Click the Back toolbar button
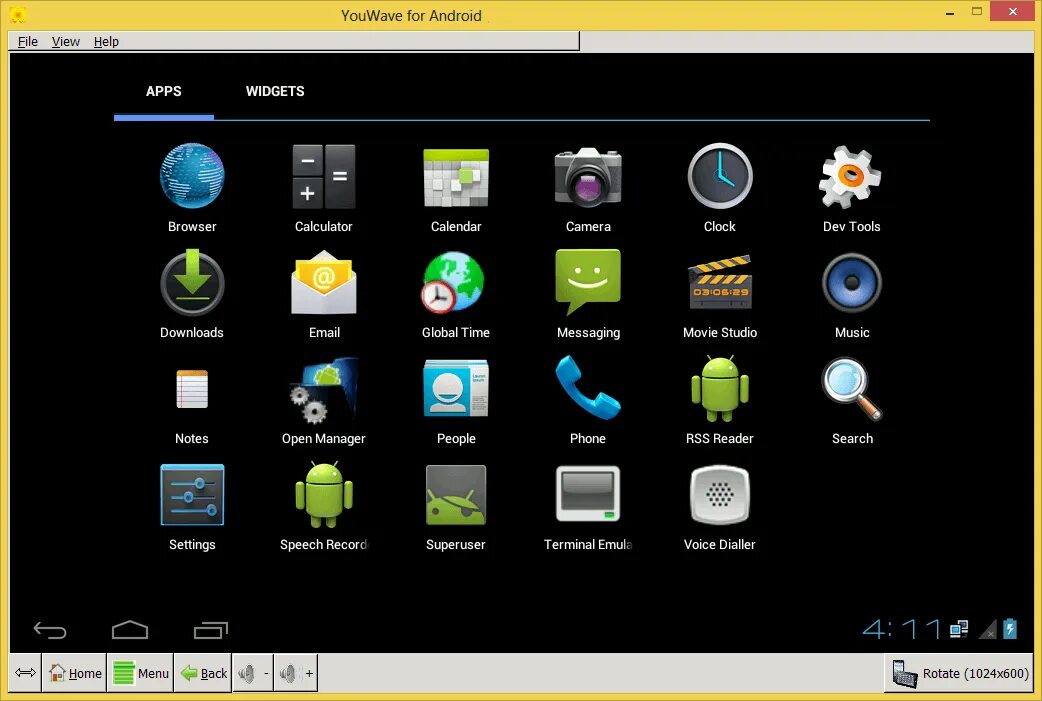This screenshot has width=1042, height=701. click(203, 673)
